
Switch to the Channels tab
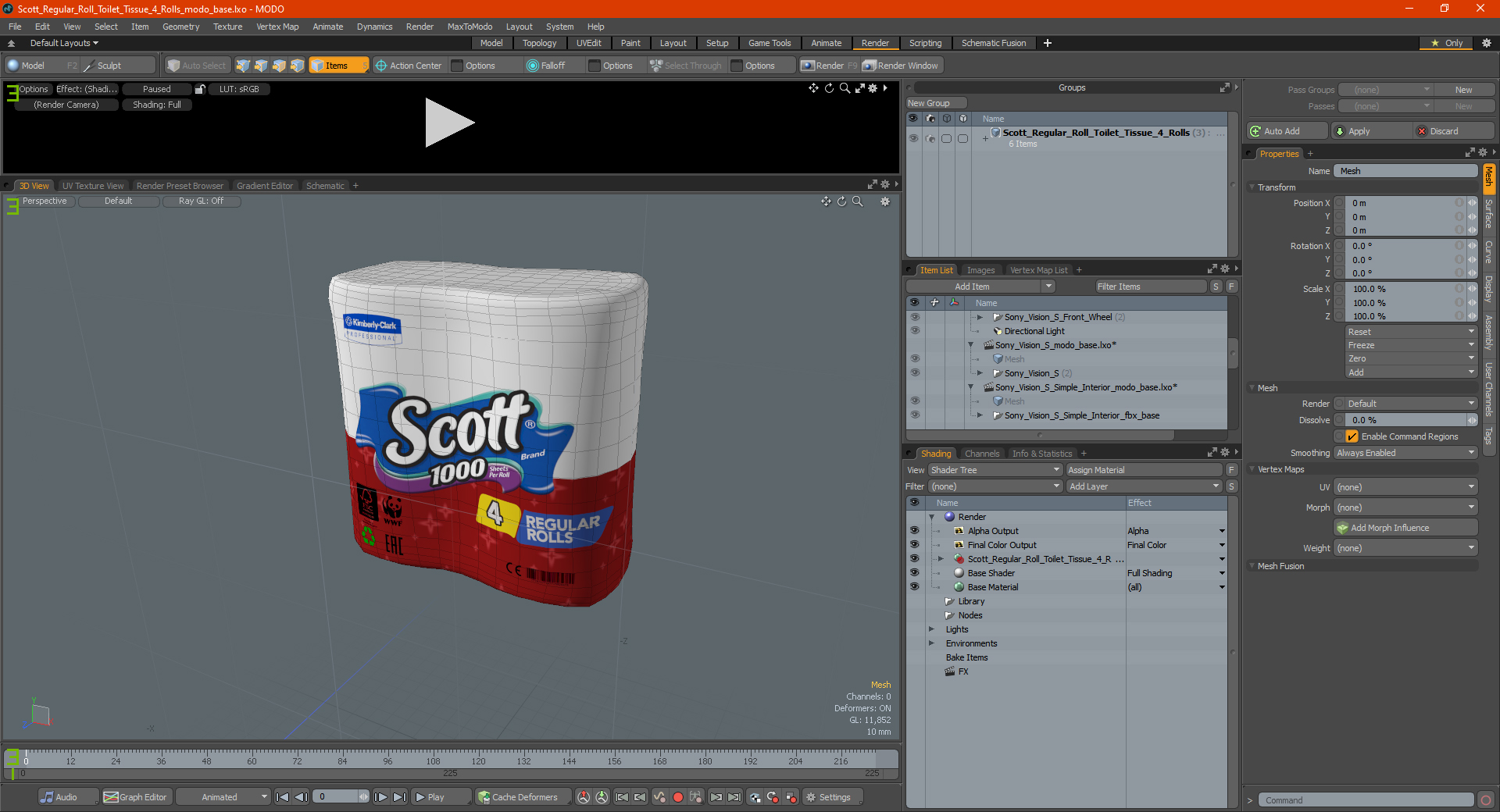pos(981,454)
